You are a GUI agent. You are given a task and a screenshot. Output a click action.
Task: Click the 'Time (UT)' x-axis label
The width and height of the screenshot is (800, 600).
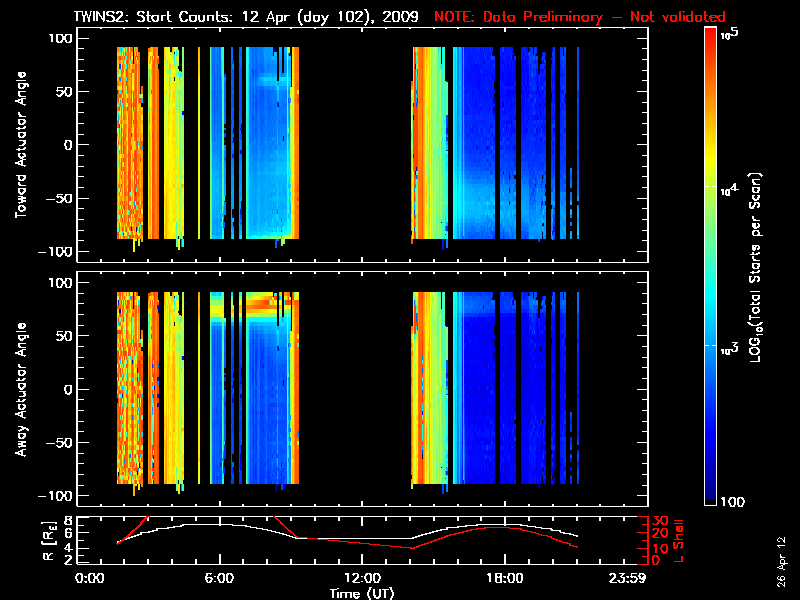[362, 593]
